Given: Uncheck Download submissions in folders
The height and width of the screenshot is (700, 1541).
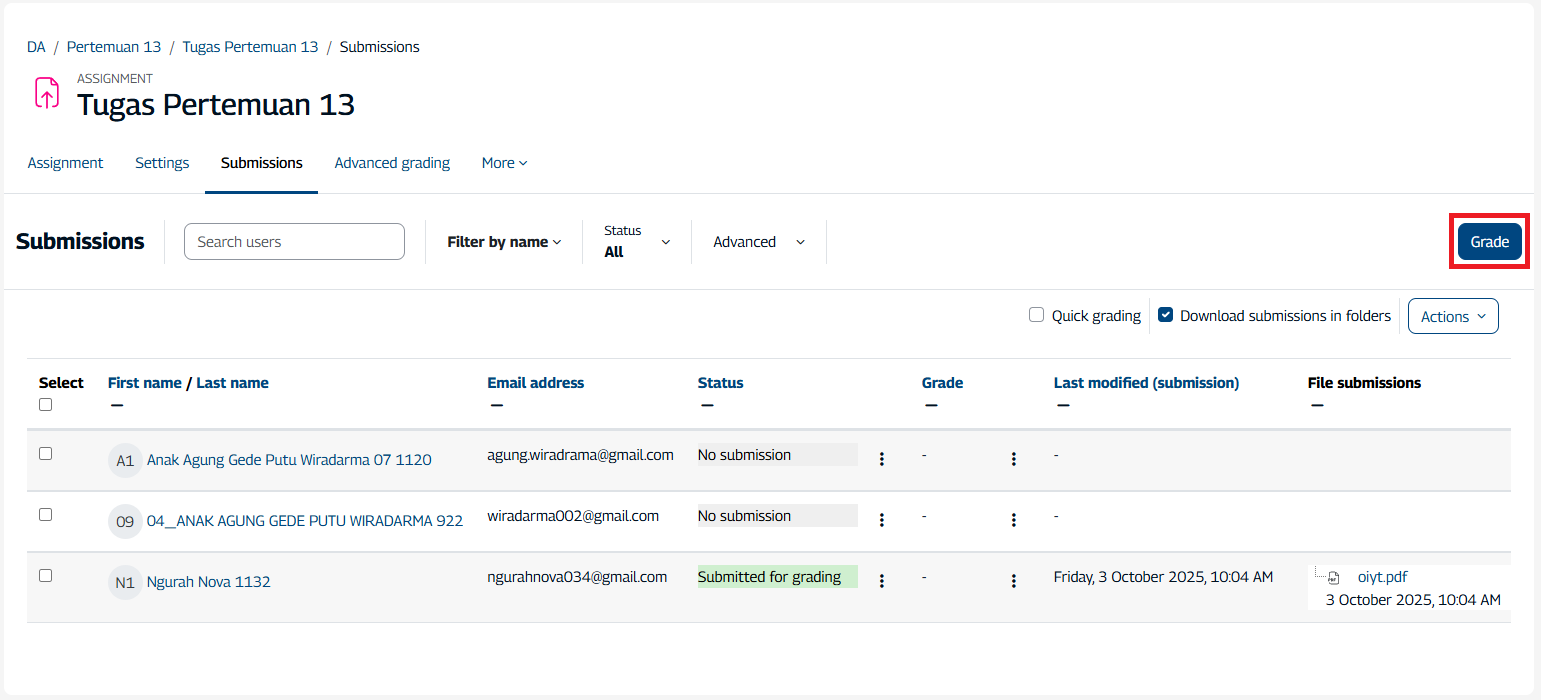Looking at the screenshot, I should coord(1165,313).
